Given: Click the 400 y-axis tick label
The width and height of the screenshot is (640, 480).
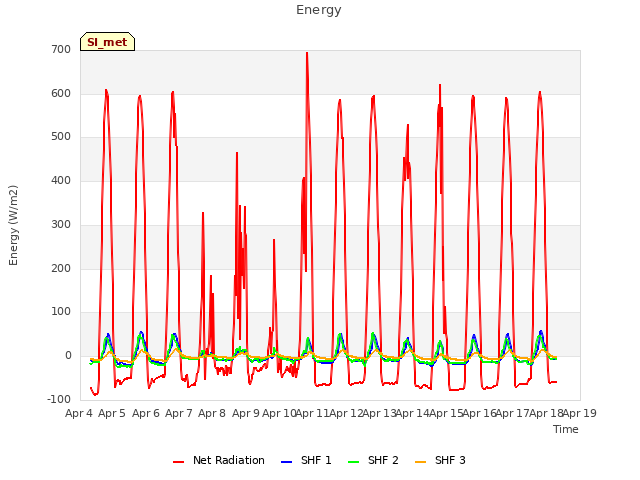Looking at the screenshot, I should point(61,180).
